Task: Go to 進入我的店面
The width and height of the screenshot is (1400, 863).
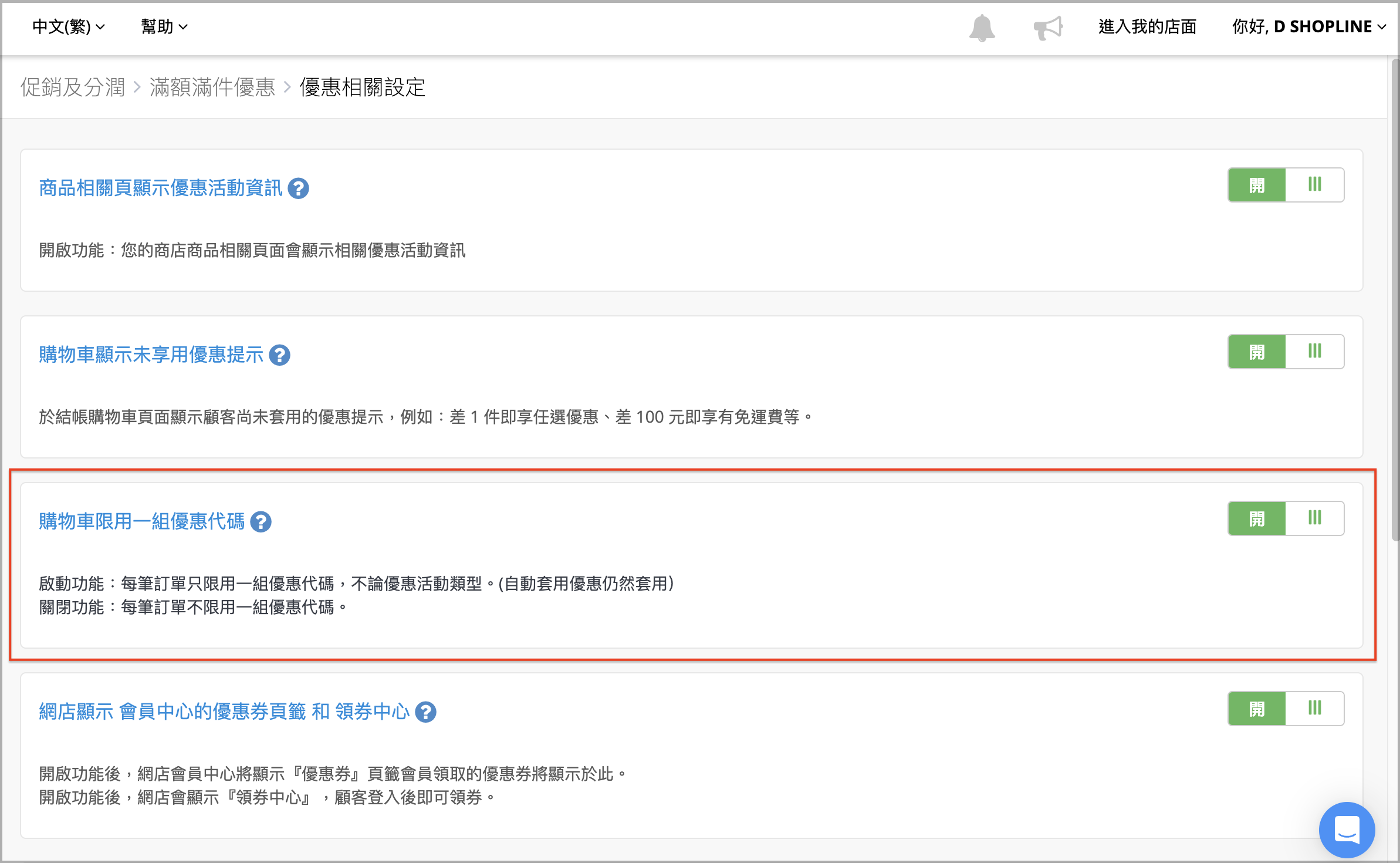Action: [x=1147, y=26]
